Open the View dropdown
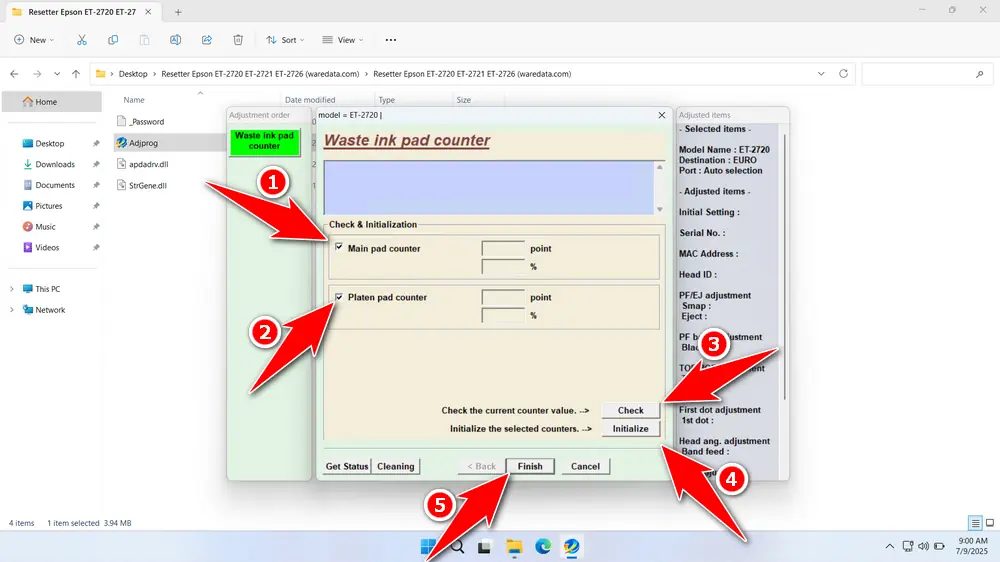The height and width of the screenshot is (562, 1000). [x=343, y=40]
